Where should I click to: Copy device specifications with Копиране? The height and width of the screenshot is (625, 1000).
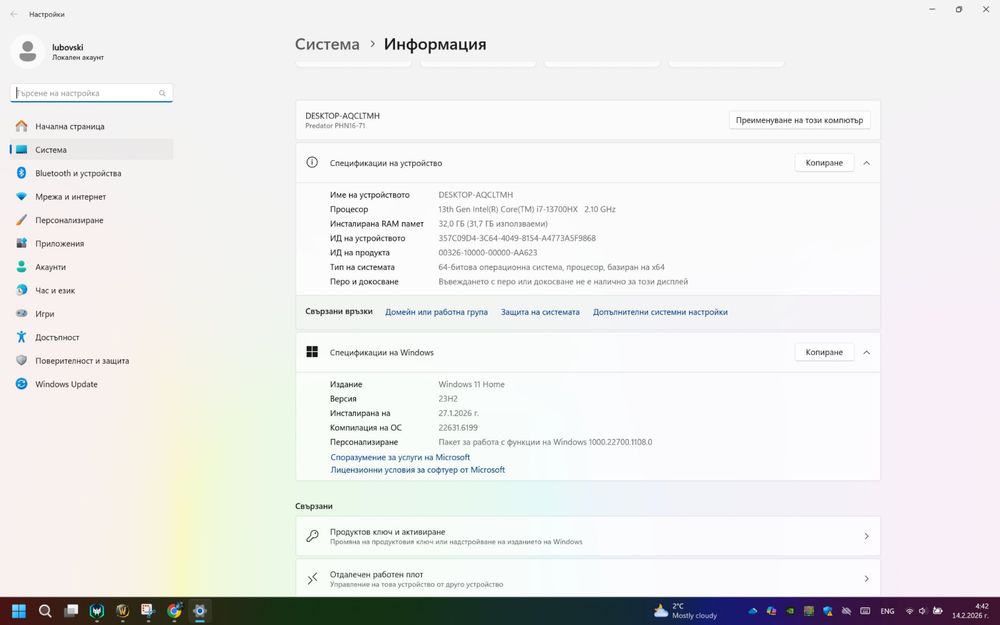click(824, 163)
